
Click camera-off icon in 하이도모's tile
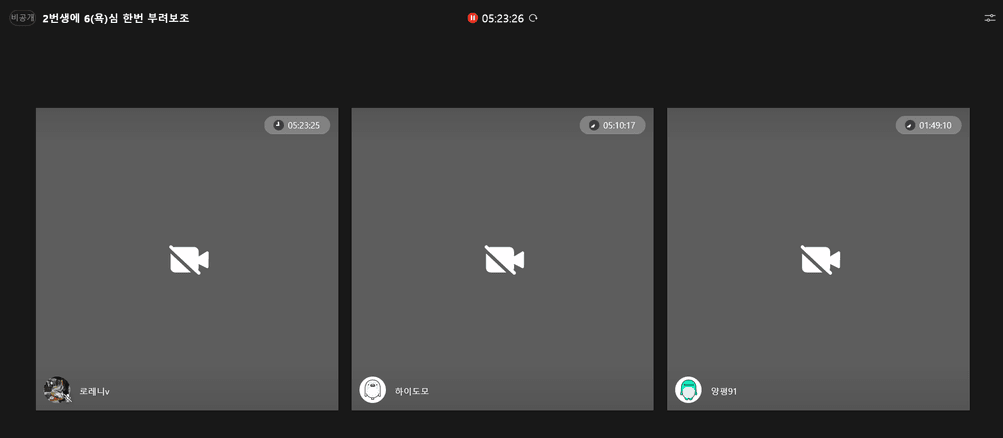tap(505, 260)
